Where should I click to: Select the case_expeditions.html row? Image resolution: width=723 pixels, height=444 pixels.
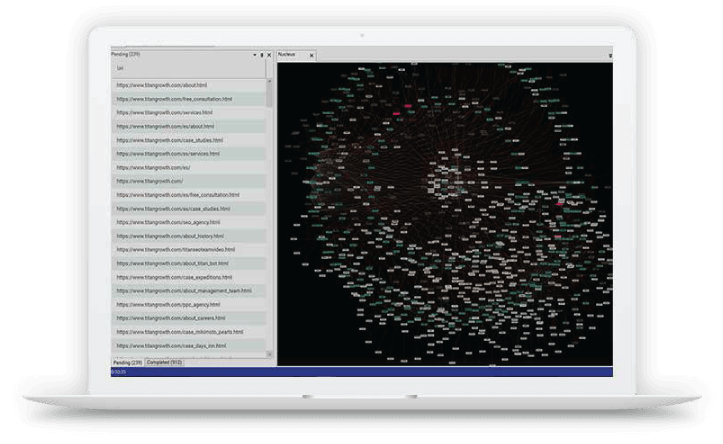[188, 277]
